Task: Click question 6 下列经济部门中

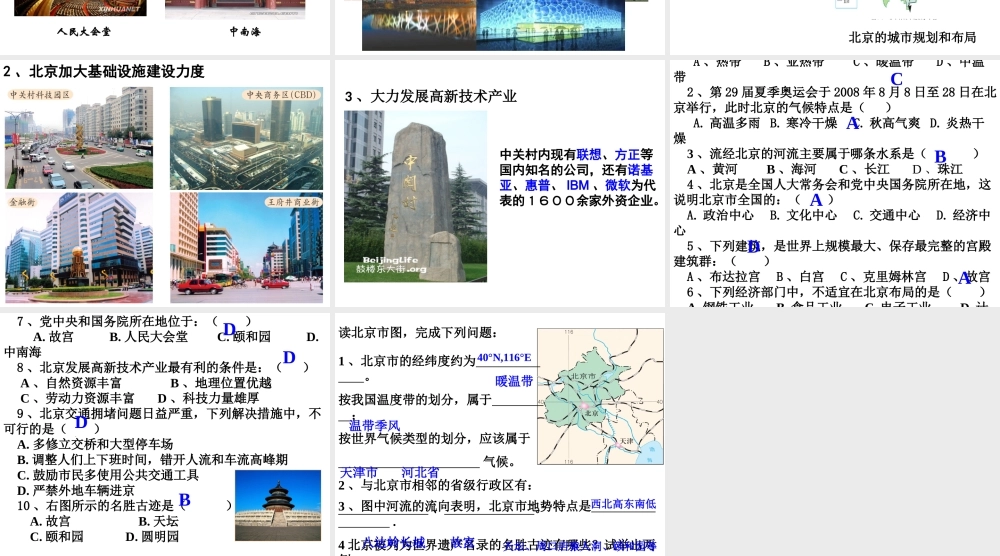Action: 835,291
